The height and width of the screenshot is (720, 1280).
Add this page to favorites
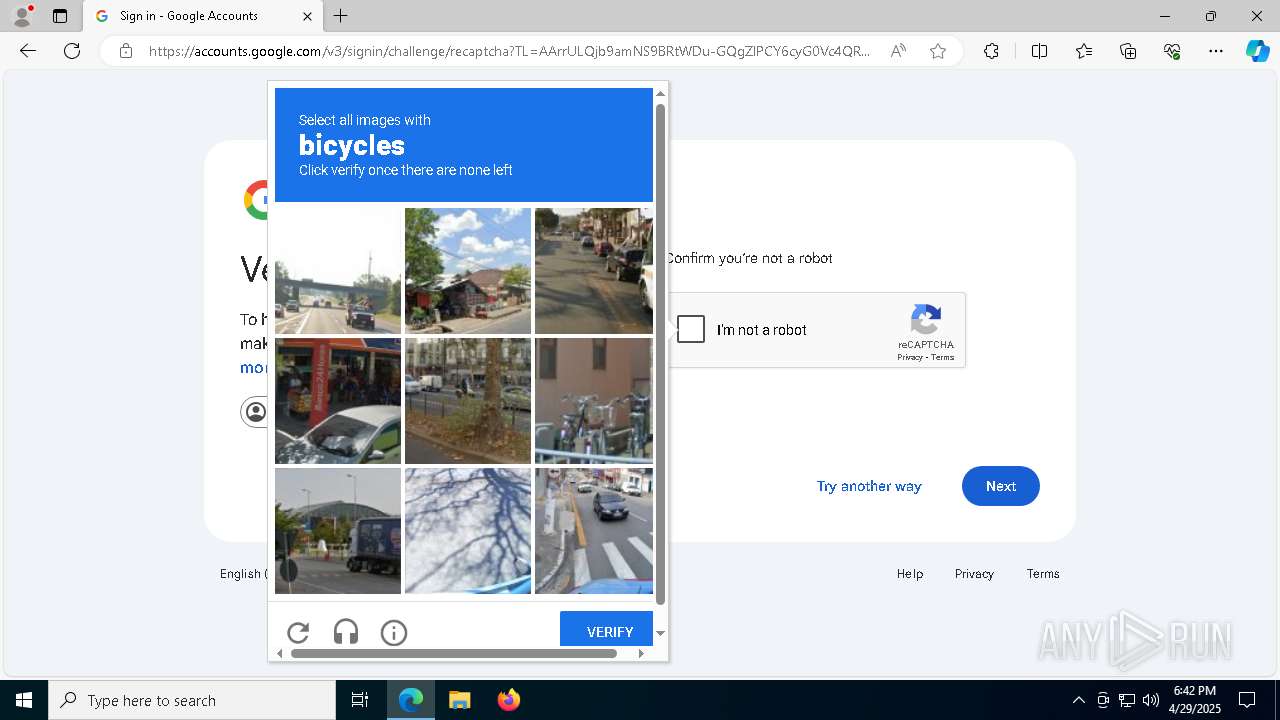(938, 51)
